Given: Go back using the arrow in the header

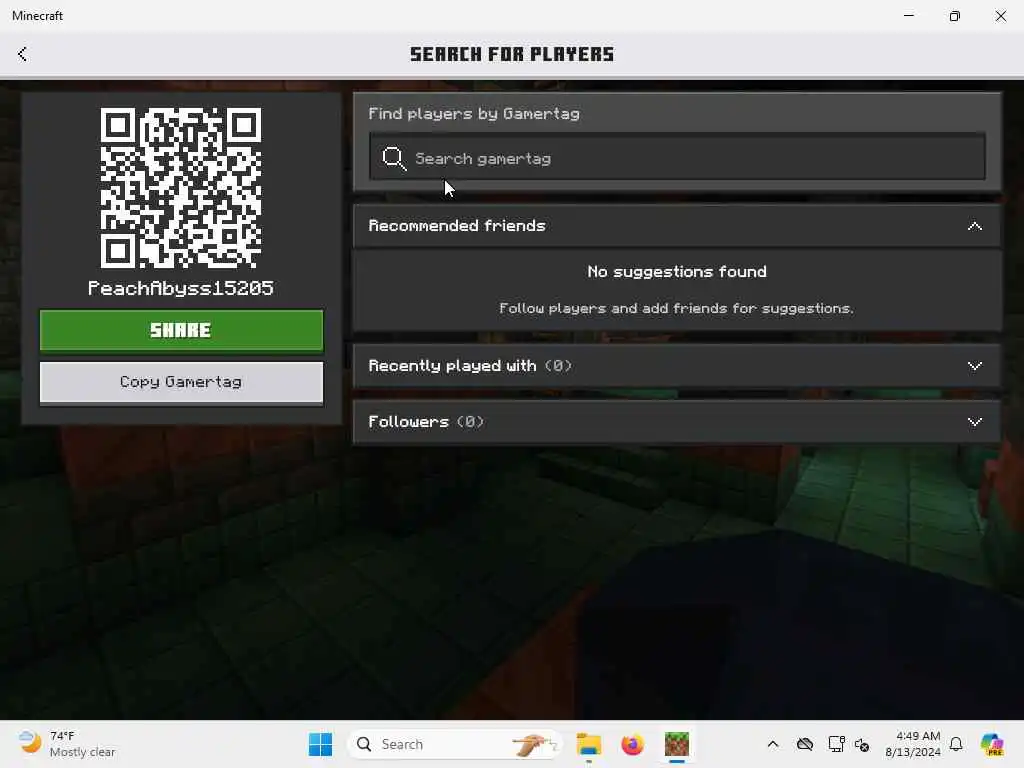Looking at the screenshot, I should click(22, 54).
